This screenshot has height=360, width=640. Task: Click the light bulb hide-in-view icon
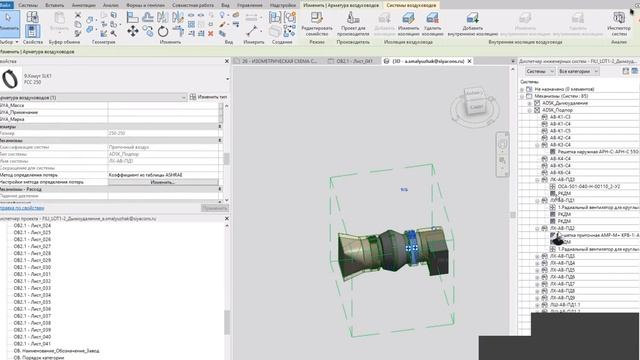pos(222,15)
